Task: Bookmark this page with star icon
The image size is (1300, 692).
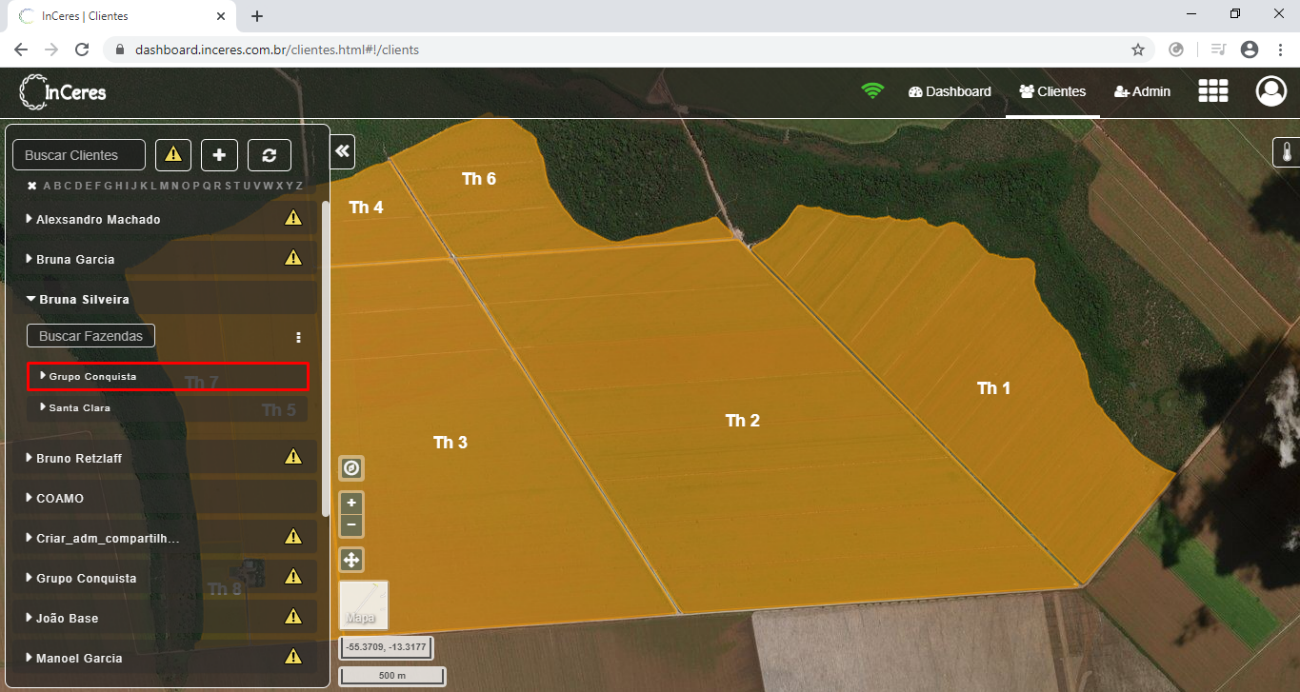Action: click(x=1138, y=49)
